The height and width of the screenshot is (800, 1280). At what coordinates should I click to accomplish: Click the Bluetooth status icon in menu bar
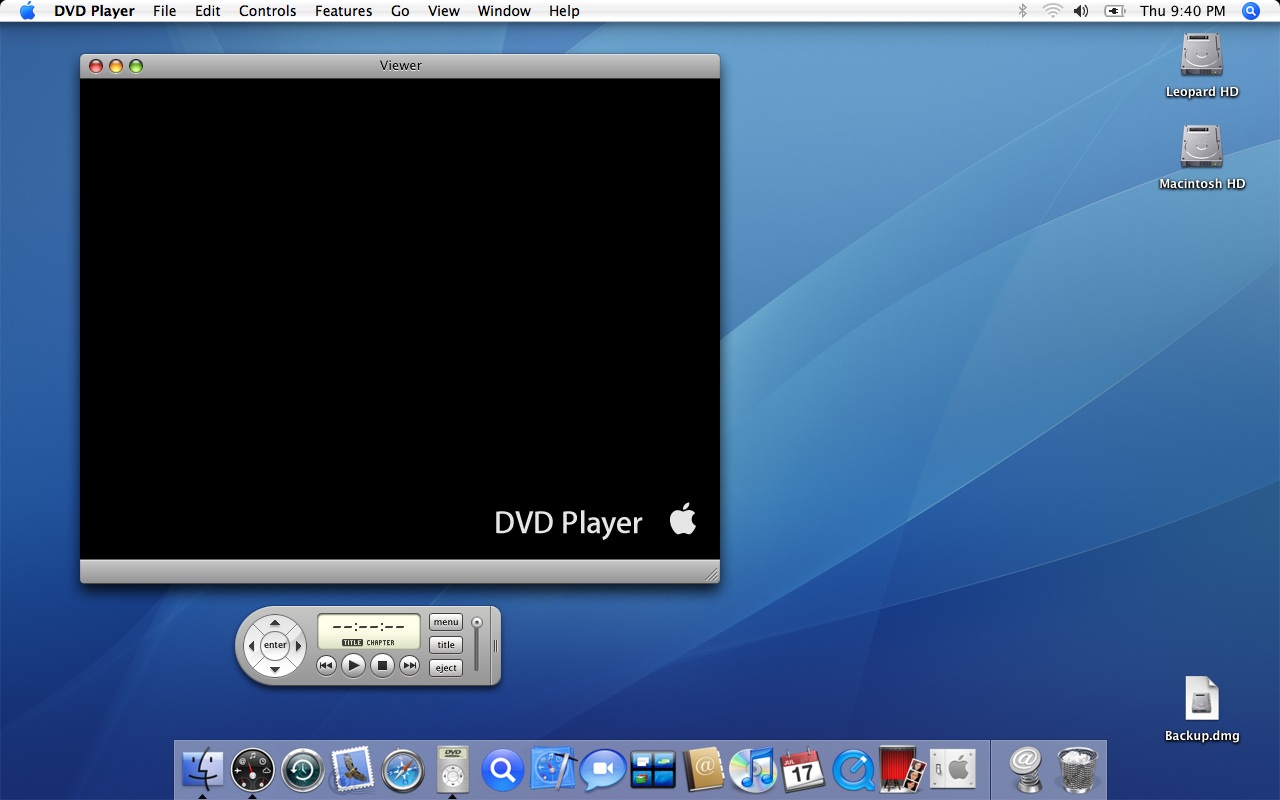click(x=1022, y=11)
